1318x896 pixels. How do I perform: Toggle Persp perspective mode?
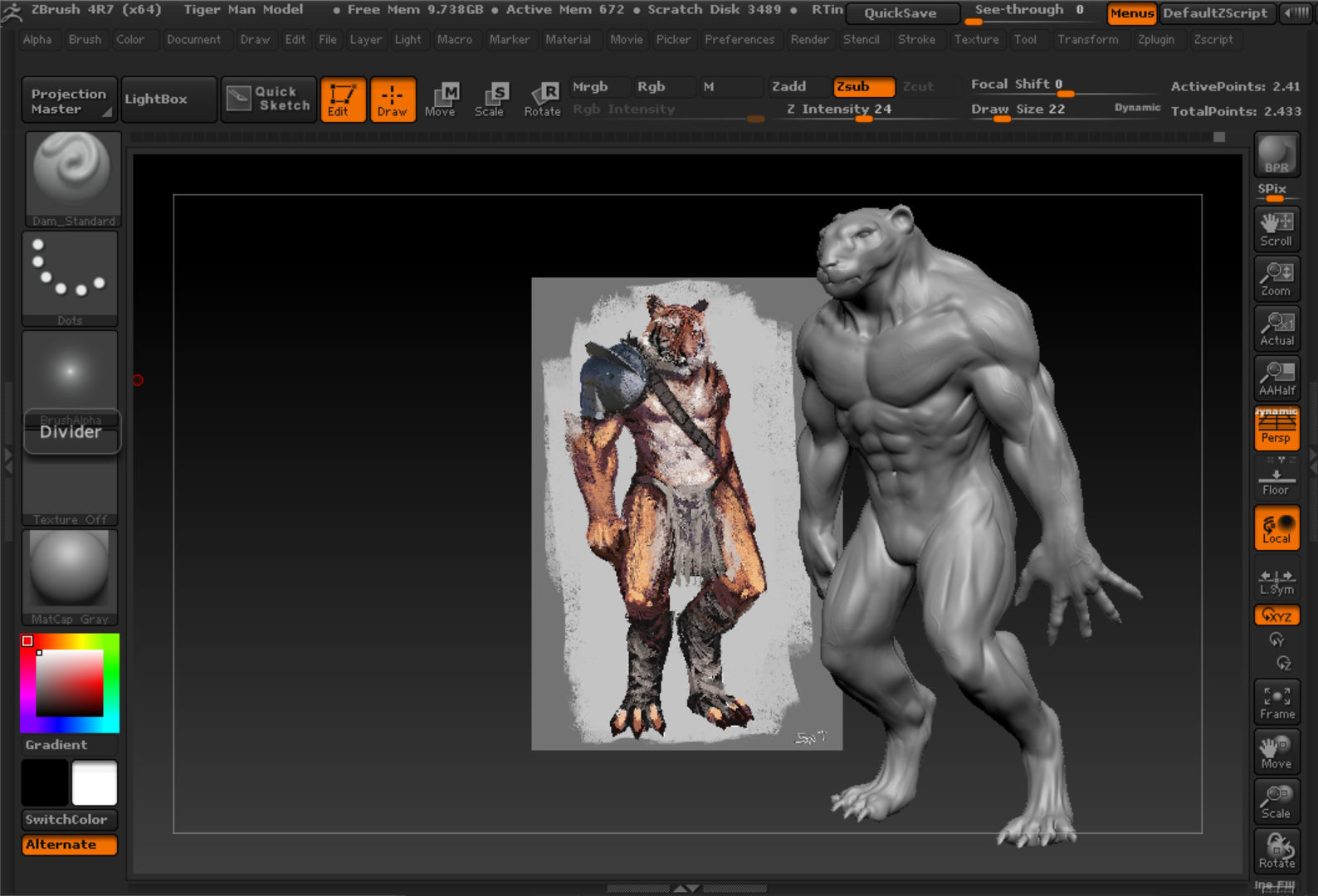coord(1277,428)
